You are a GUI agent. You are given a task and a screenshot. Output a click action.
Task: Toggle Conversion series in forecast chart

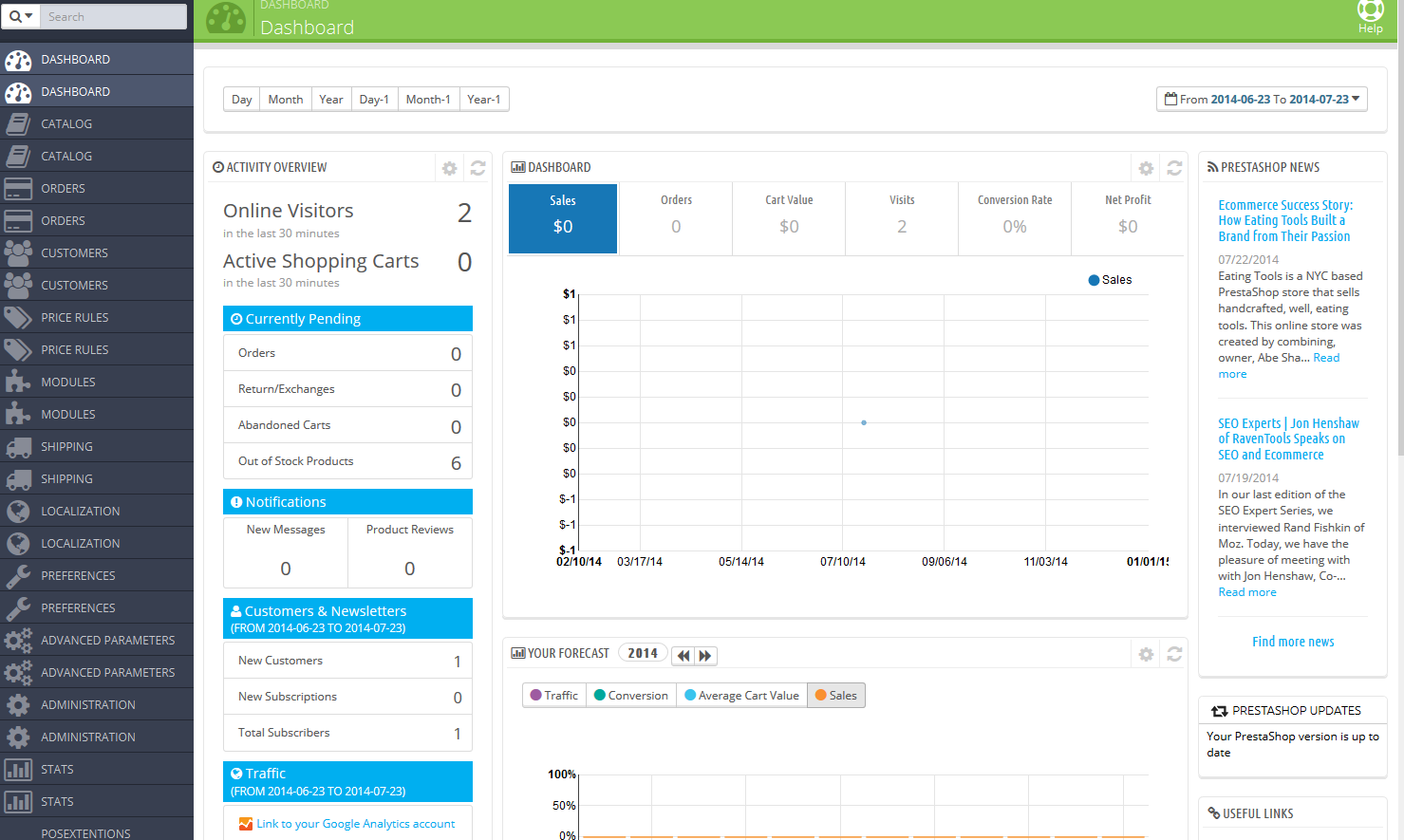pyautogui.click(x=631, y=696)
